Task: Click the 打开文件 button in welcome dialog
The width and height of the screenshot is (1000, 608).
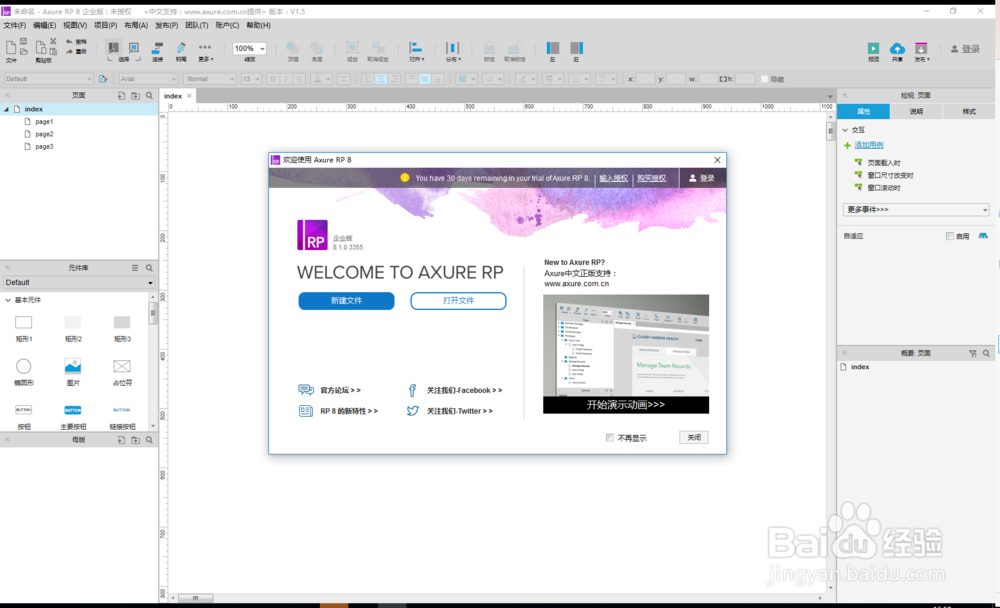Action: (458, 300)
